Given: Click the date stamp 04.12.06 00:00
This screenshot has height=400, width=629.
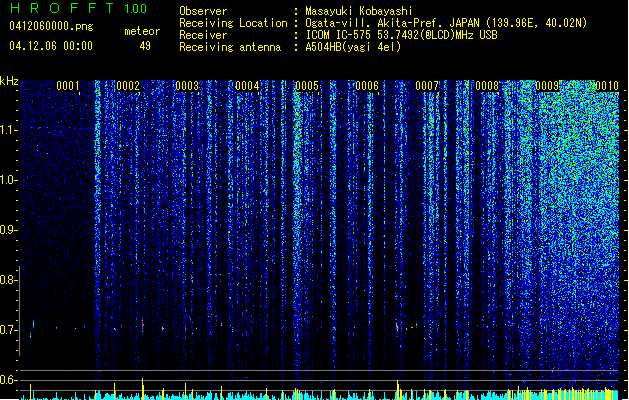Looking at the screenshot, I should click(51, 46).
